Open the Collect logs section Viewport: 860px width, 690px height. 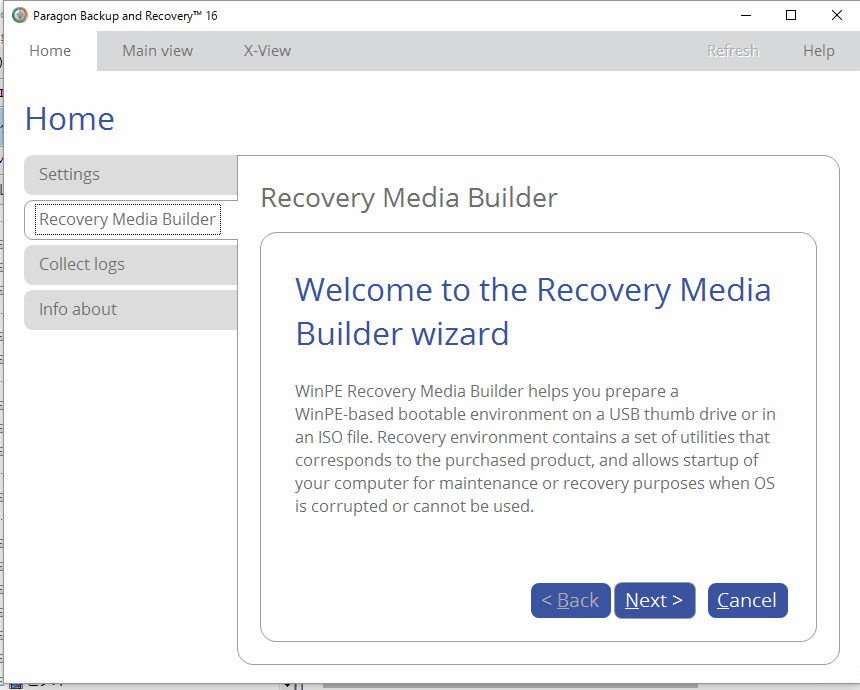pos(131,264)
